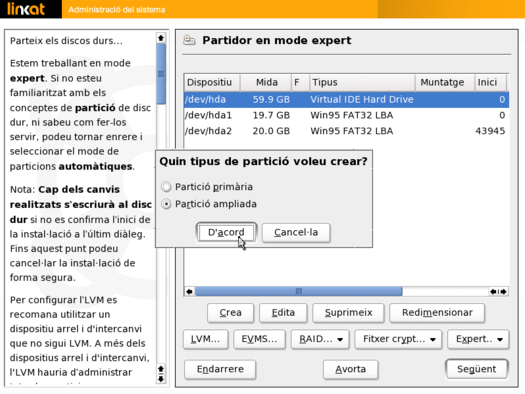Click the table's horizontal scrollbar left arrow
This screenshot has height=394, width=525.
coord(190,292)
